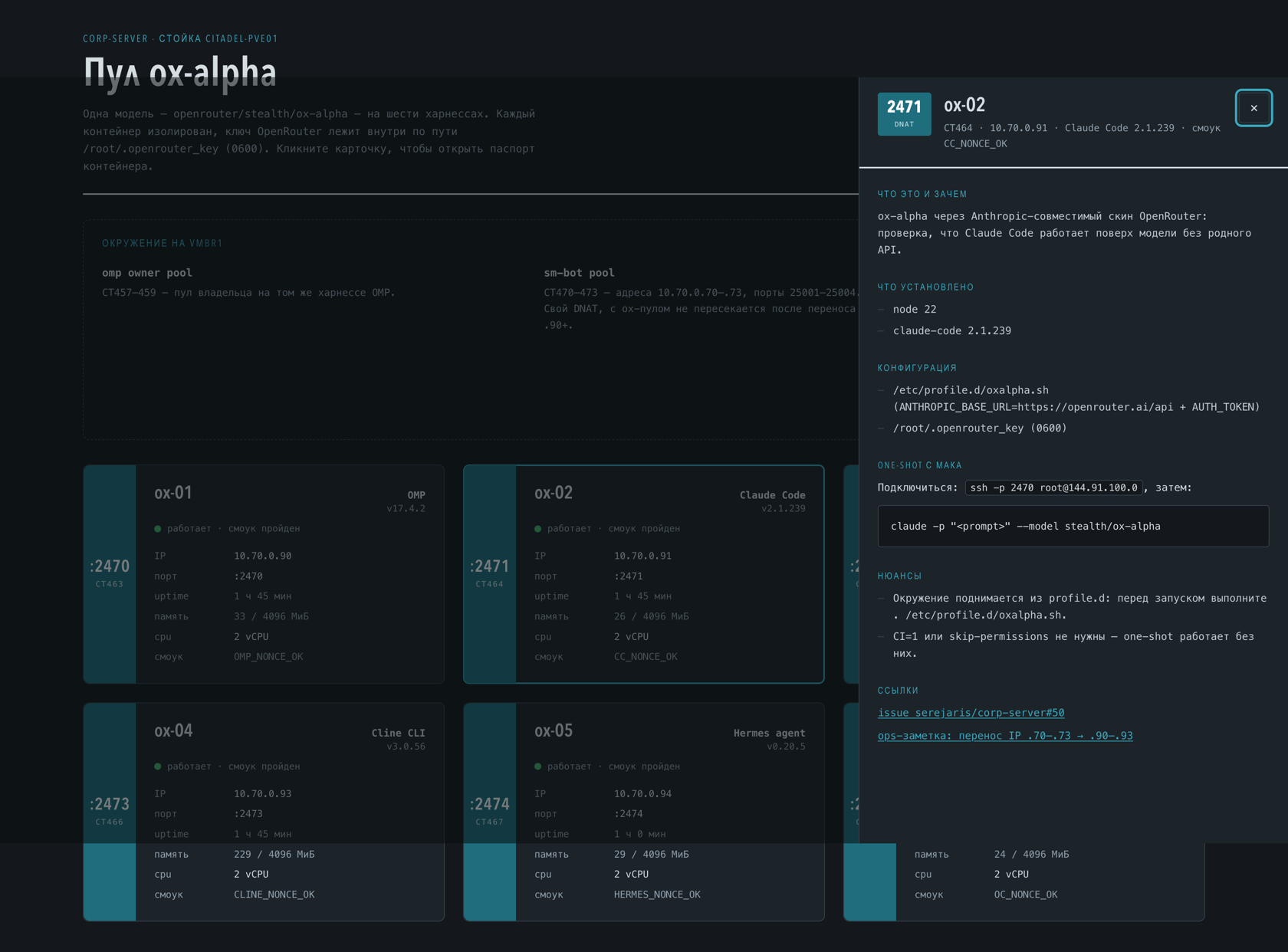Click the sm-bot pool heading
Viewport: 1288px width, 952px height.
579,273
